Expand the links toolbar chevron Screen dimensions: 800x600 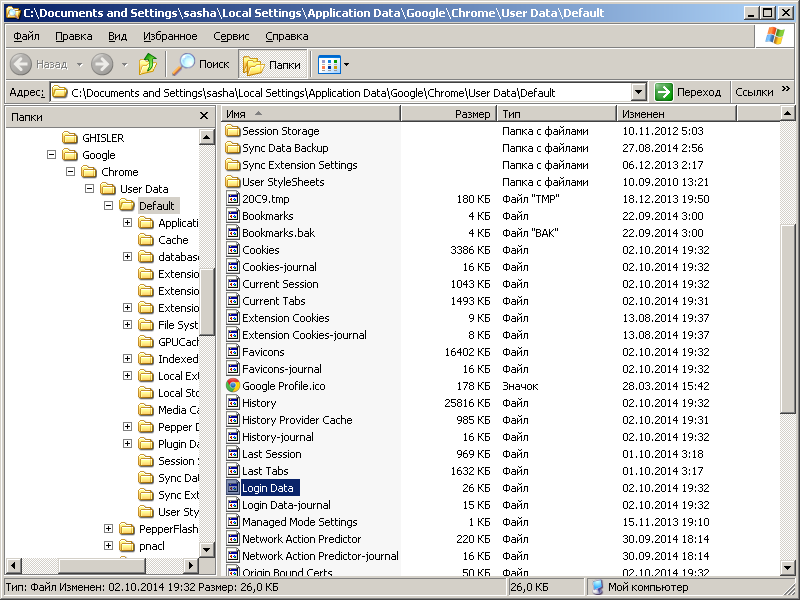click(786, 89)
